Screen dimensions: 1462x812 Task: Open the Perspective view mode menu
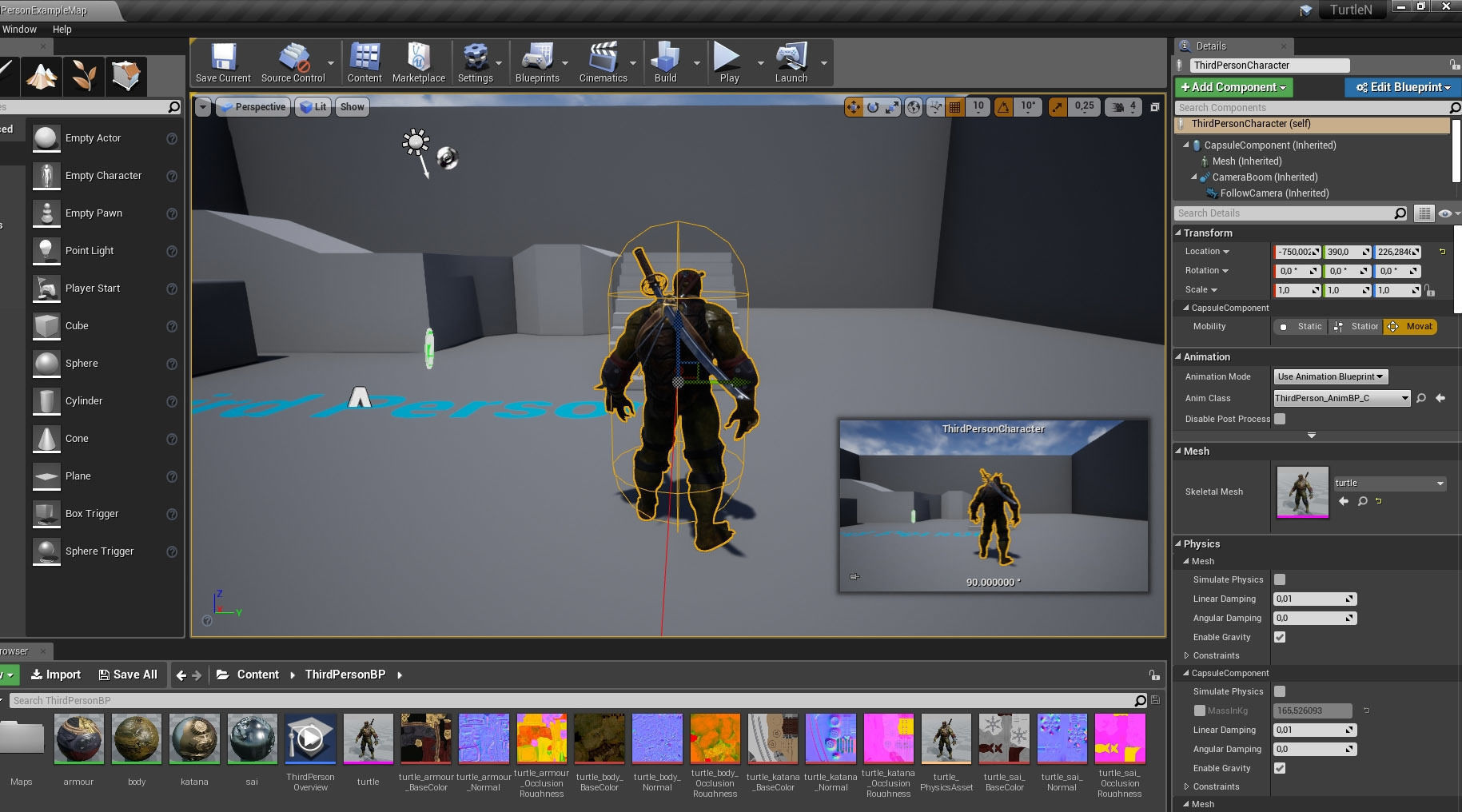252,107
